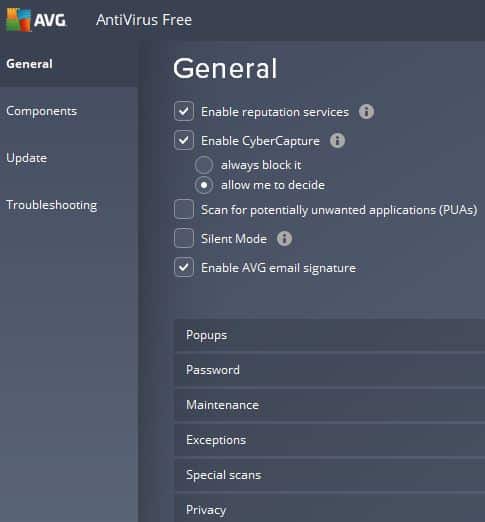Show info for Enable CyberCapture
Viewport: 485px width, 522px height.
(337, 141)
